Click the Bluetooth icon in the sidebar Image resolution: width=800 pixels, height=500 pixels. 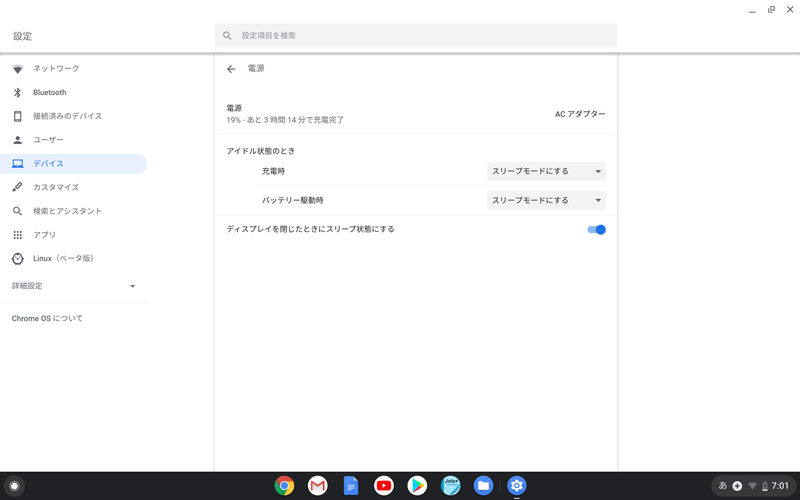(17, 92)
